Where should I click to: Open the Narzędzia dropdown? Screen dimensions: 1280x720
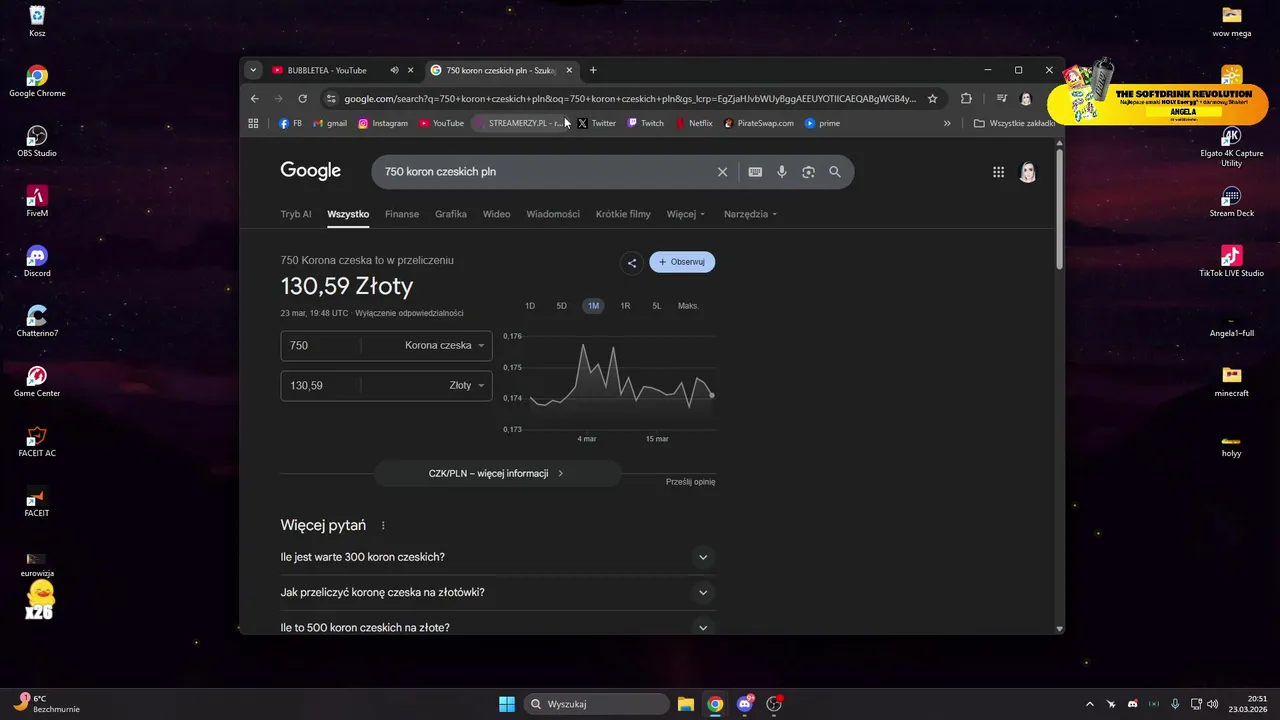coord(750,214)
